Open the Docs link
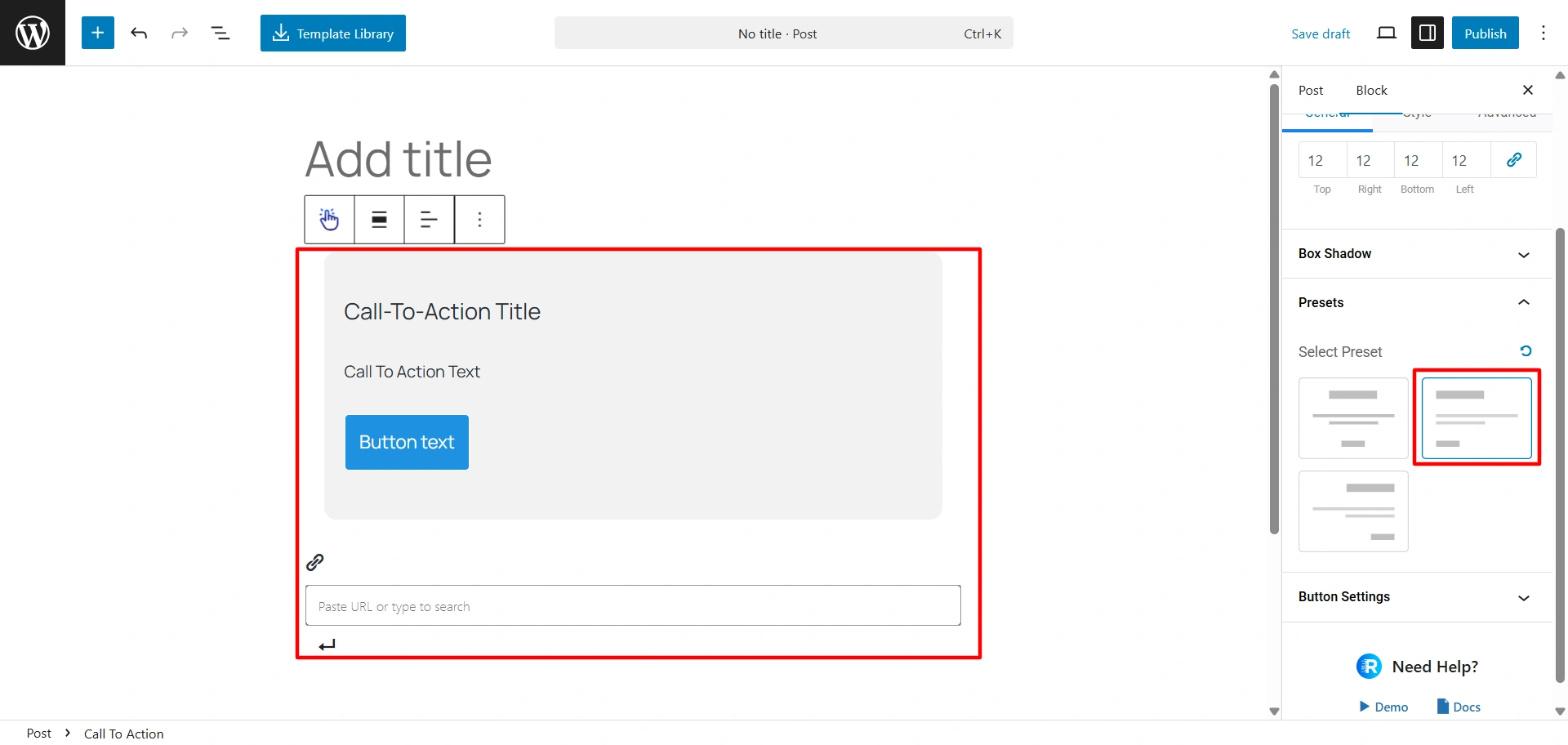1568x745 pixels. [1459, 707]
